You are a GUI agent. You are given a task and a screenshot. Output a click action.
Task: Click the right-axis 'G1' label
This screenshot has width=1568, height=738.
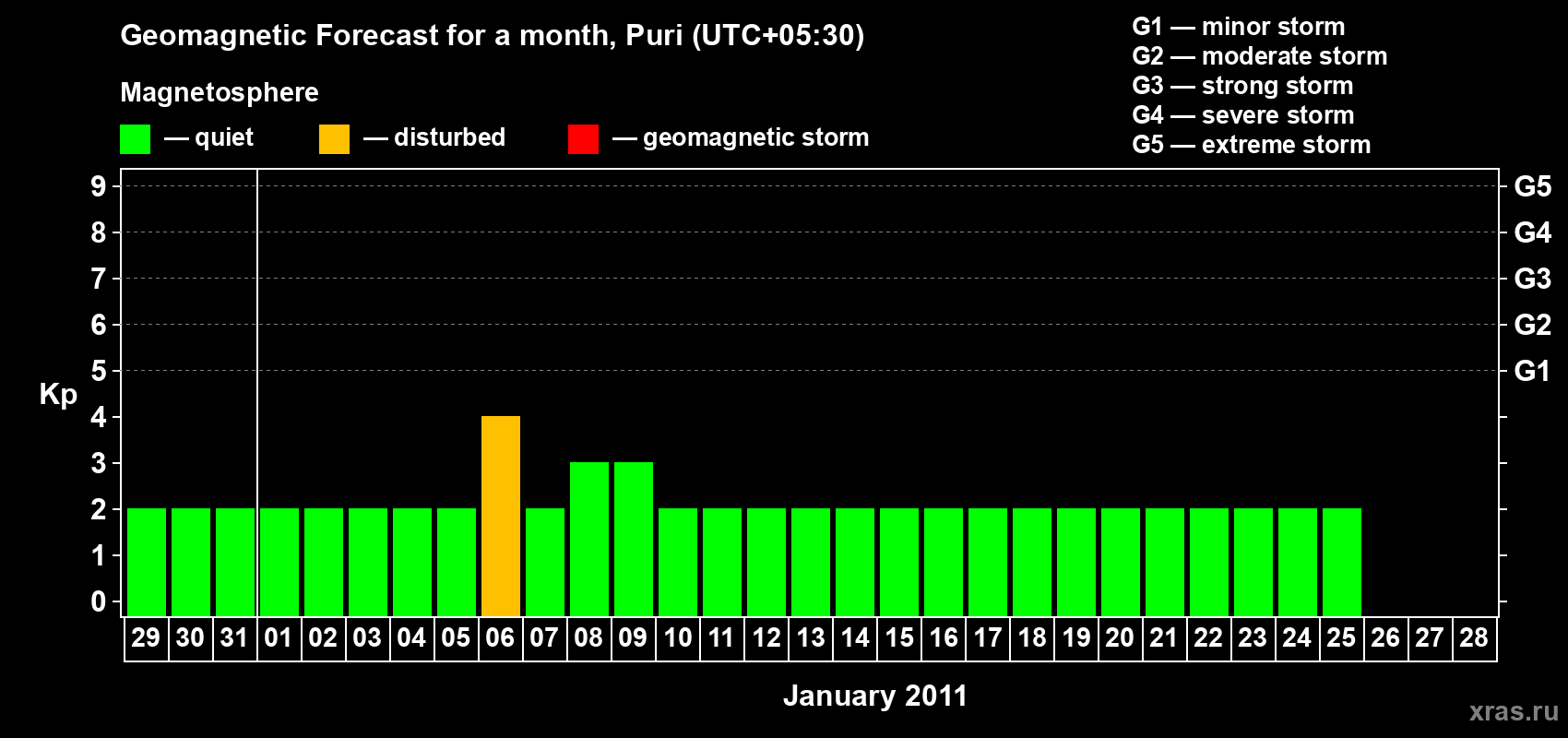1533,371
